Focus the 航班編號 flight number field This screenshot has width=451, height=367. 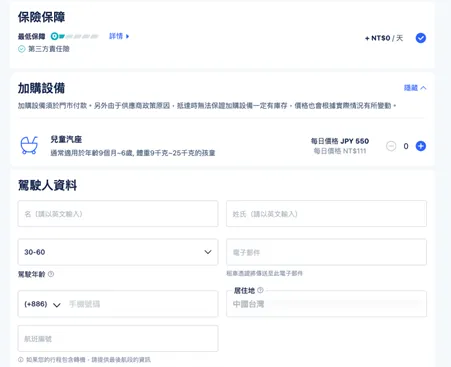pyautogui.click(x=118, y=339)
